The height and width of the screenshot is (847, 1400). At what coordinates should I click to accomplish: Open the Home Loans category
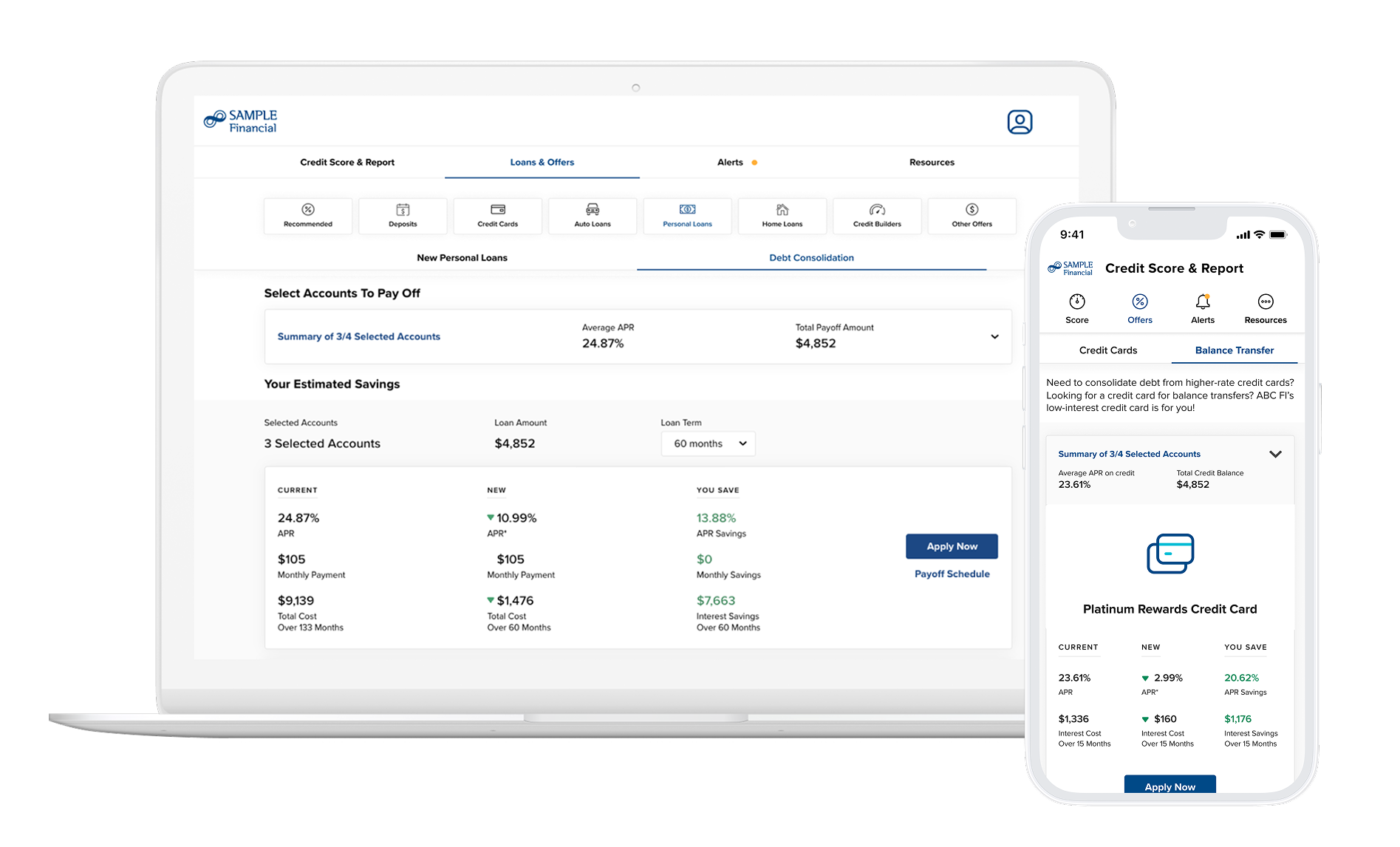tap(782, 215)
